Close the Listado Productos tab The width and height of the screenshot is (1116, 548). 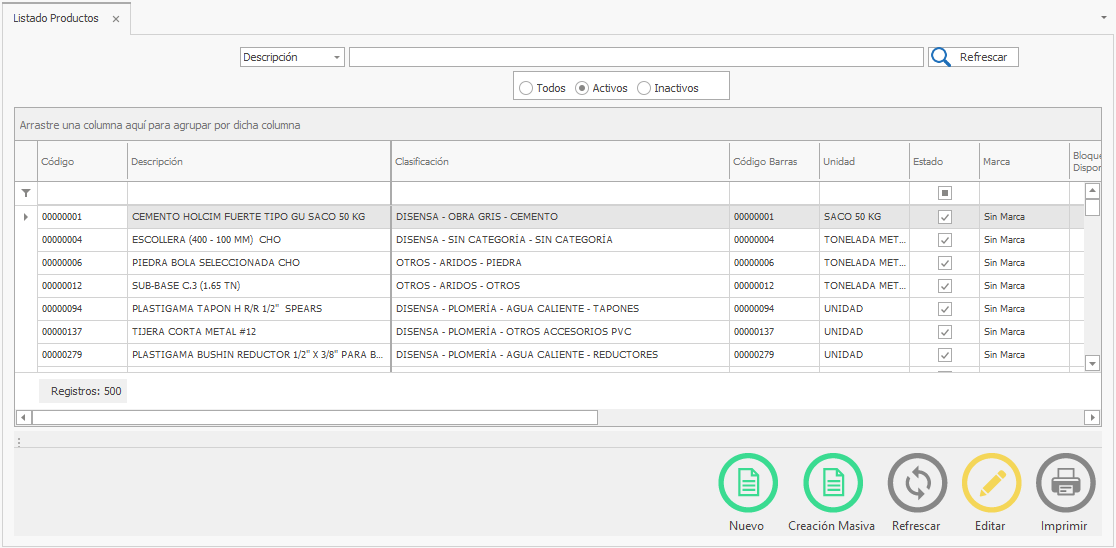click(x=115, y=19)
